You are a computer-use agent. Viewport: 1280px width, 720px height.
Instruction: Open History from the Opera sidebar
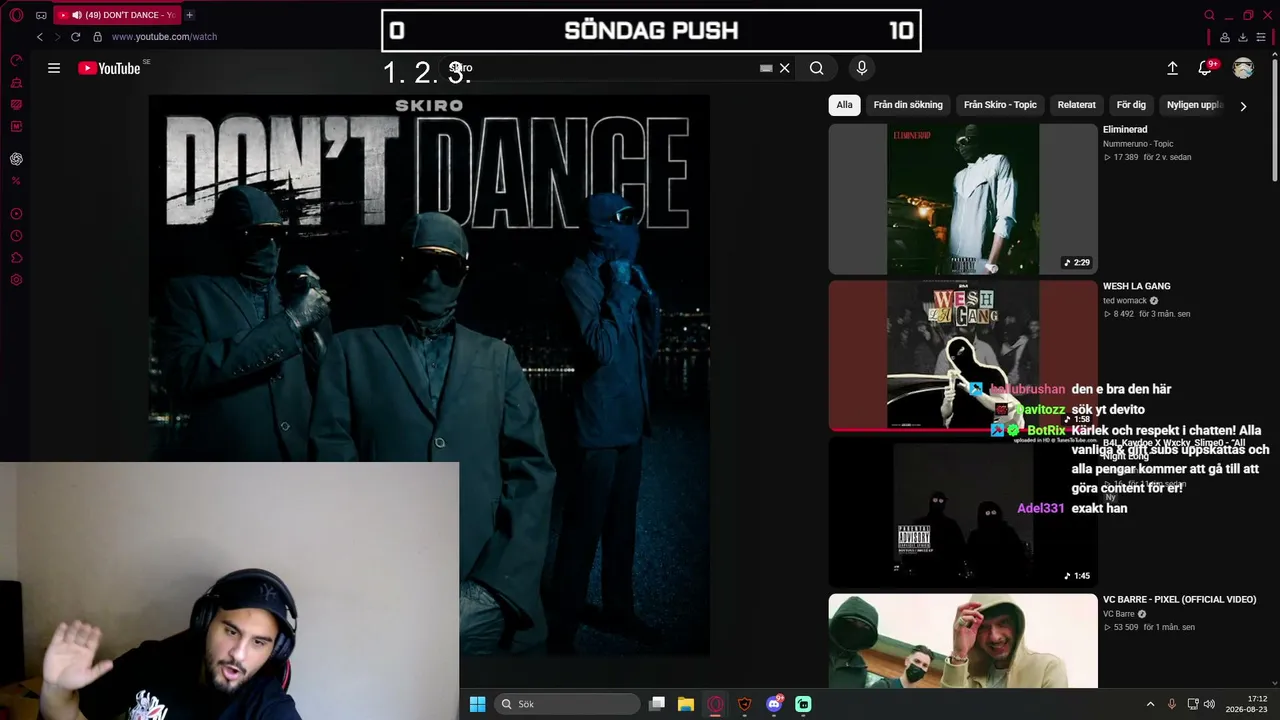click(x=16, y=236)
